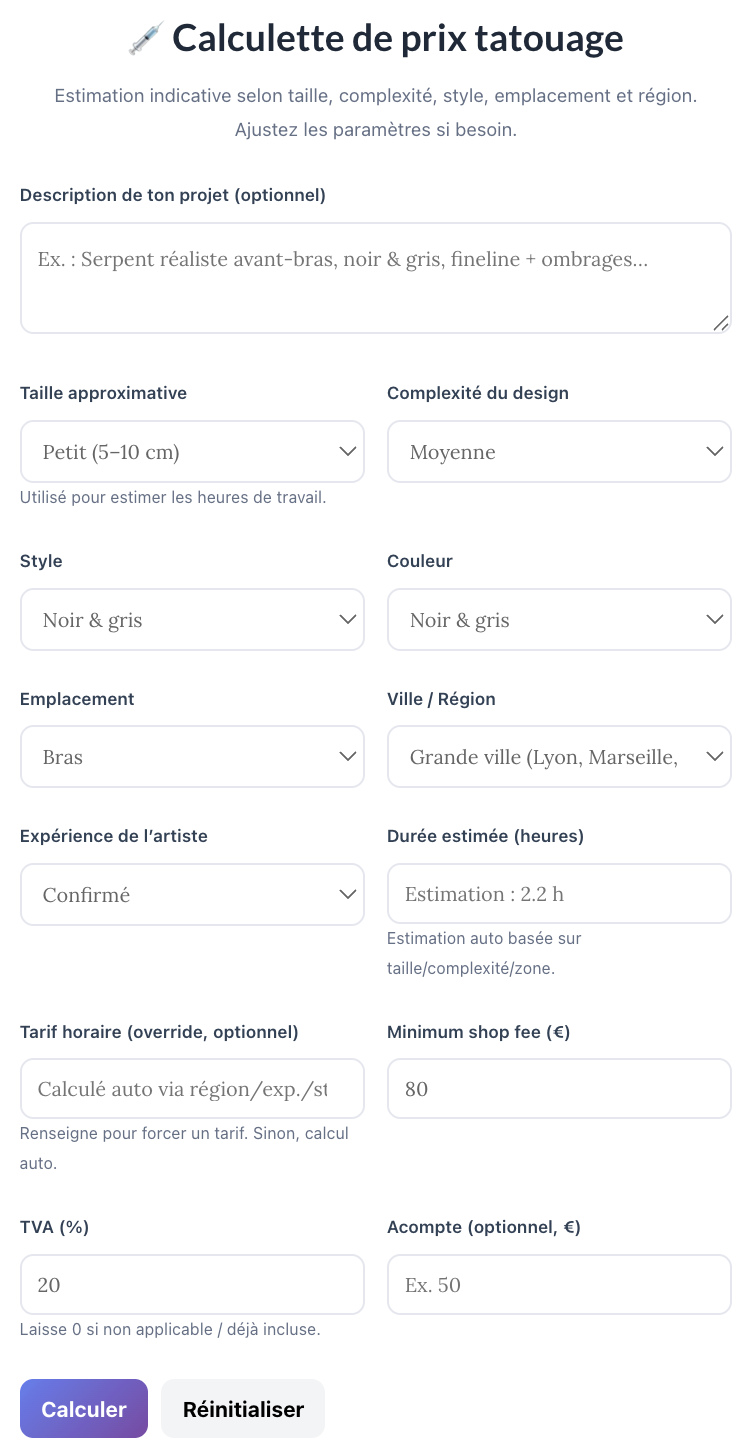
Task: Open the "Couleur" dropdown
Action: click(x=559, y=619)
